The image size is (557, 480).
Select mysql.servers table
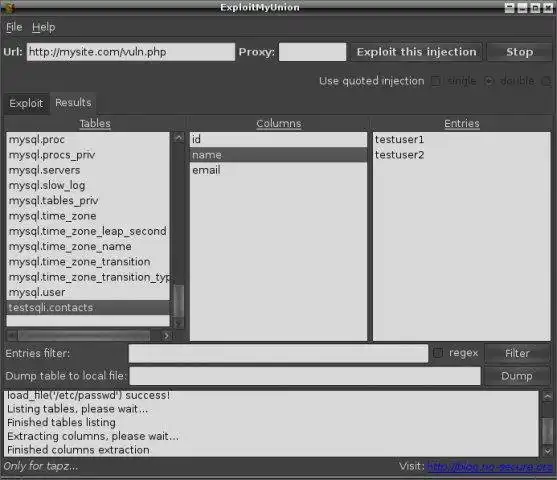point(88,170)
